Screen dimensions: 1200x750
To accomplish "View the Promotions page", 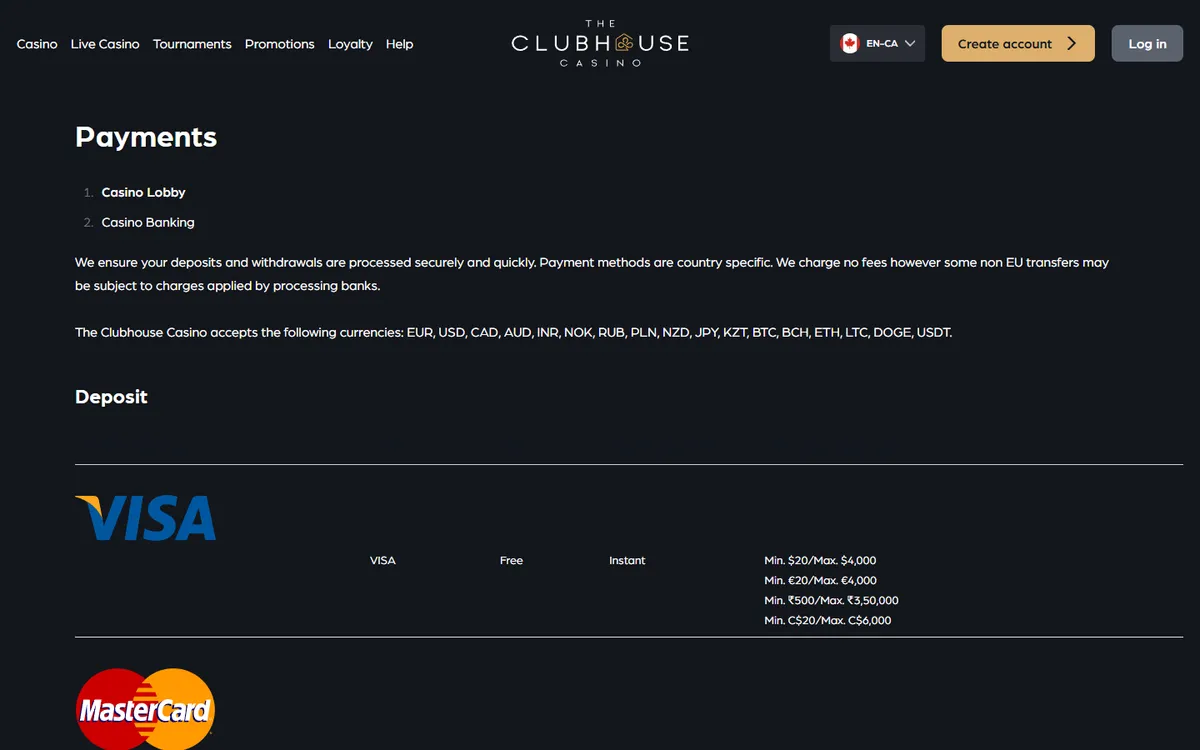I will (280, 44).
